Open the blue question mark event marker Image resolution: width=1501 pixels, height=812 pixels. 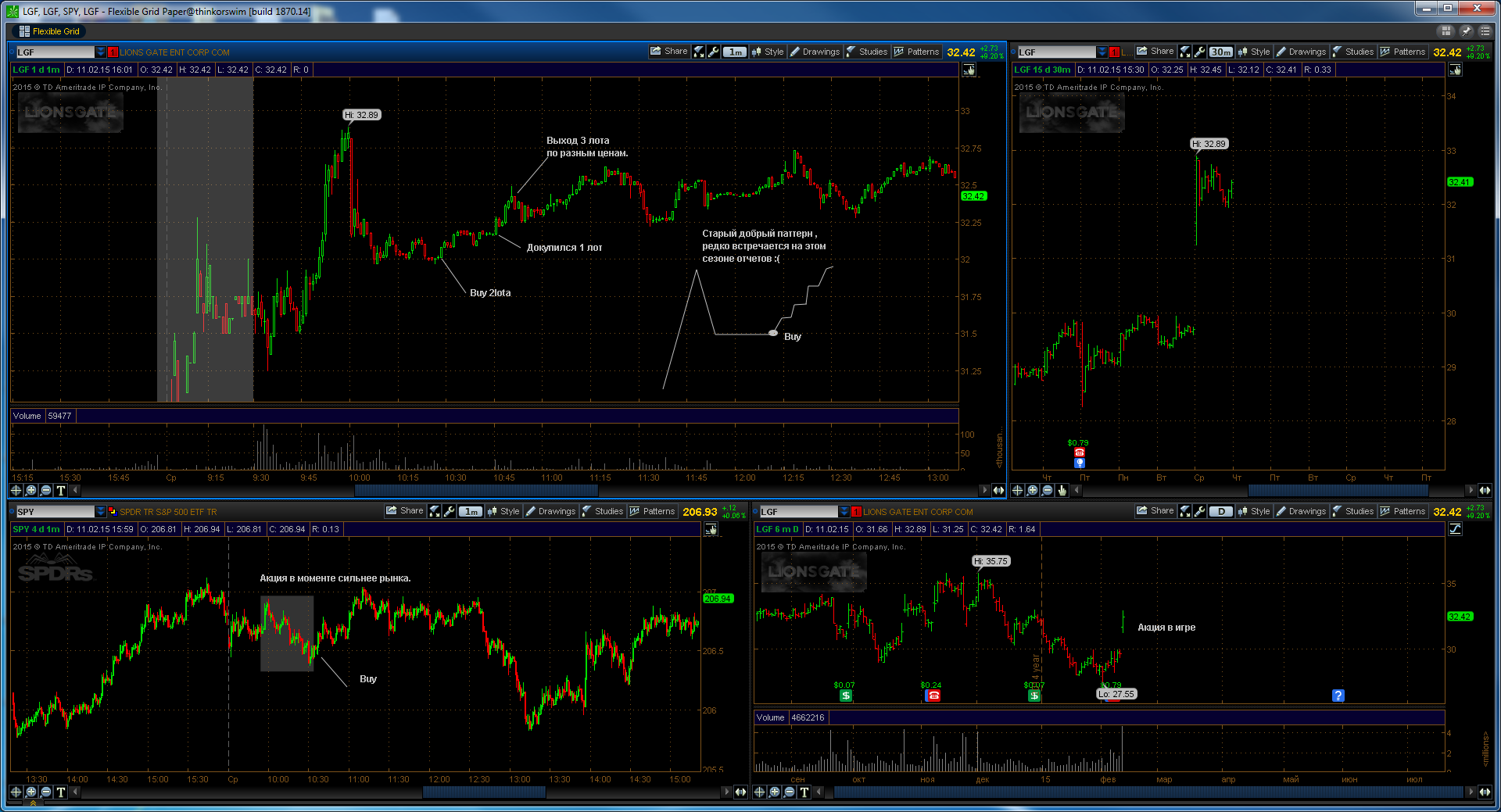[1338, 696]
